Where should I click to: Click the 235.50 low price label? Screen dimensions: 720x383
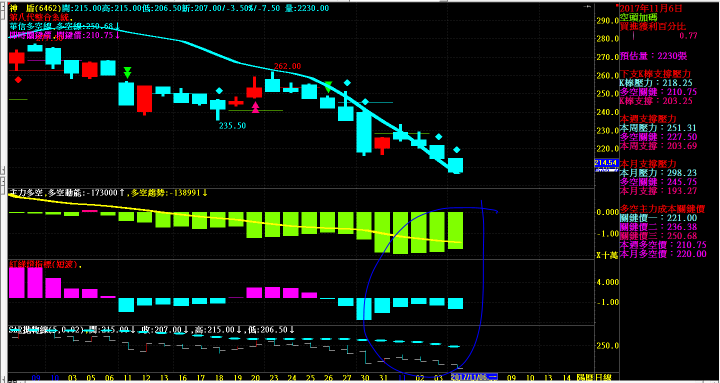click(x=232, y=125)
